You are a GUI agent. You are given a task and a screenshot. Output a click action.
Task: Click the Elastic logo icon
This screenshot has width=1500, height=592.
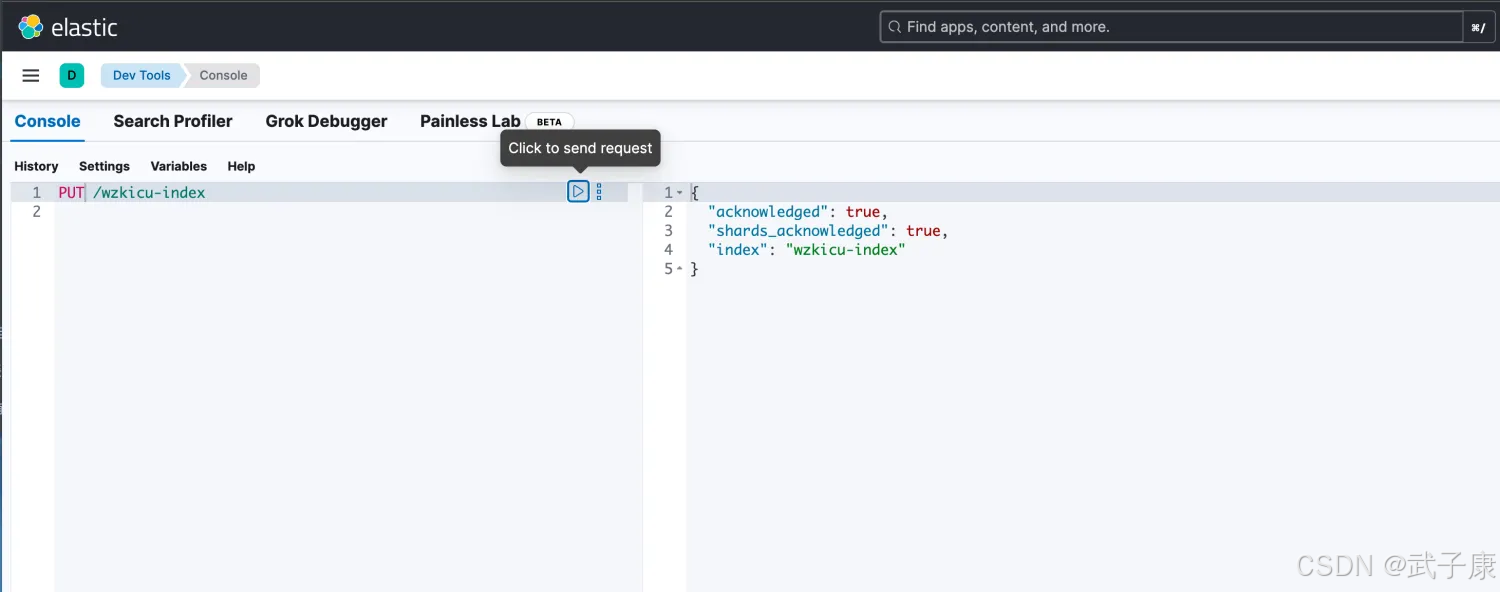point(31,27)
